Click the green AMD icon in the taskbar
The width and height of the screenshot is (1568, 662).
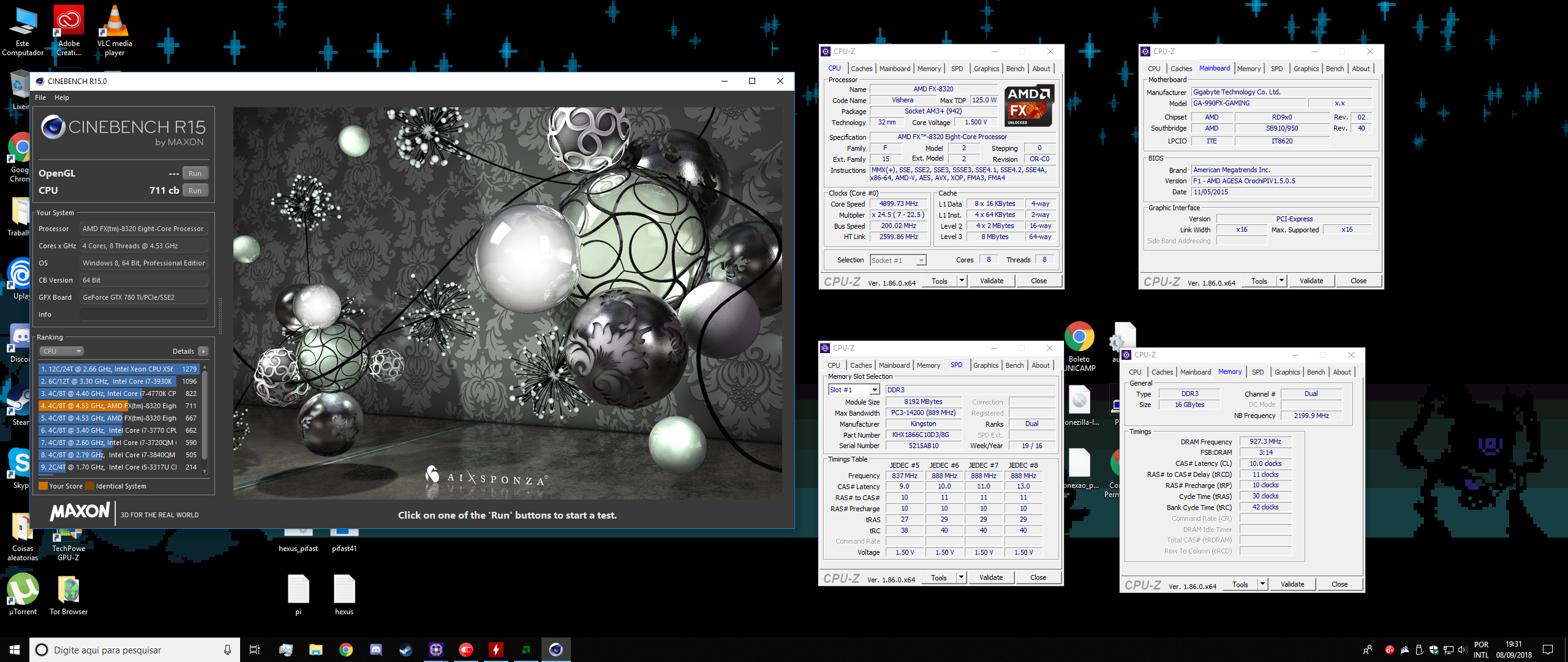pos(526,650)
